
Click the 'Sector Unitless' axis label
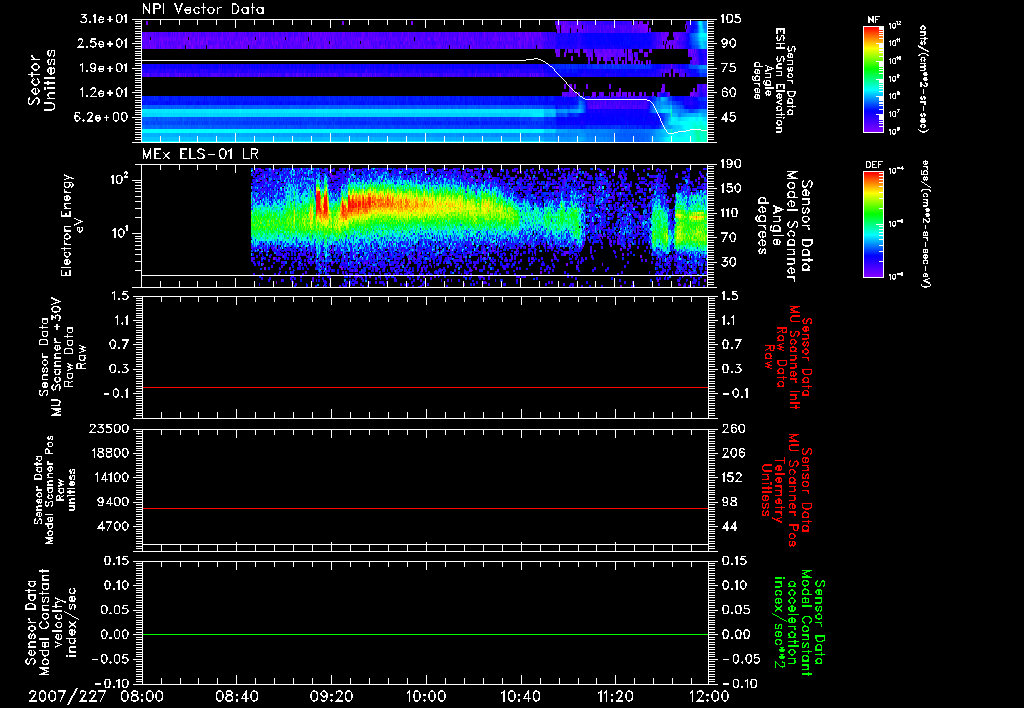click(x=41, y=82)
